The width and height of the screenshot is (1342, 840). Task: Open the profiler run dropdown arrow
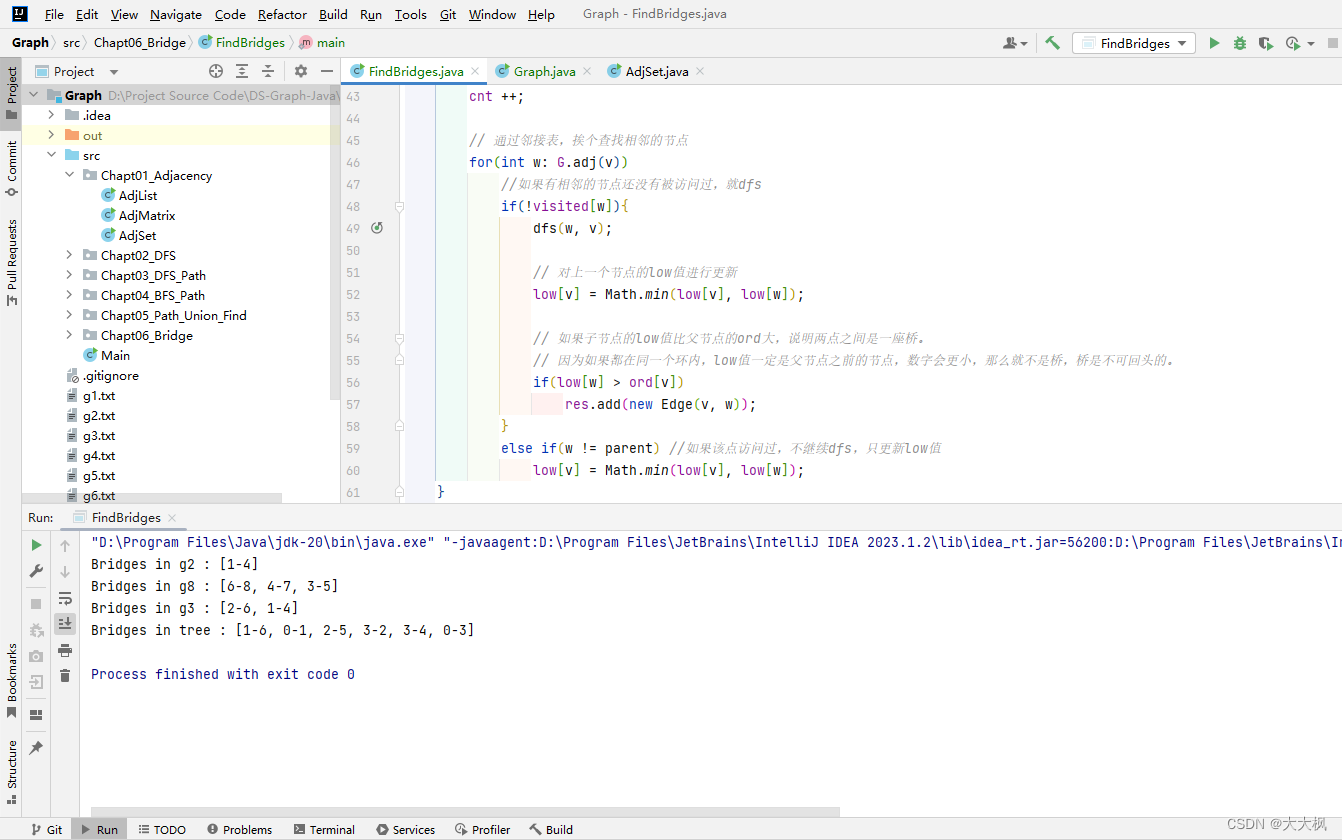1311,44
